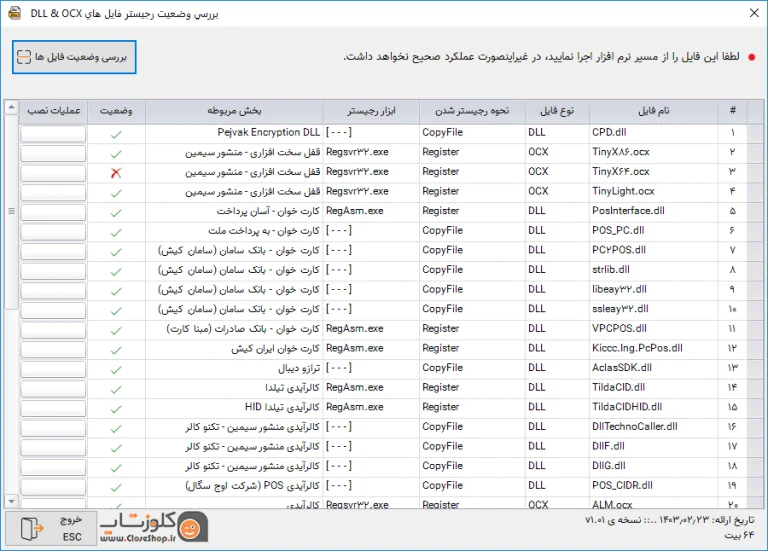Click the green check status for DllG.dll
This screenshot has height=551, width=768.
116,467
